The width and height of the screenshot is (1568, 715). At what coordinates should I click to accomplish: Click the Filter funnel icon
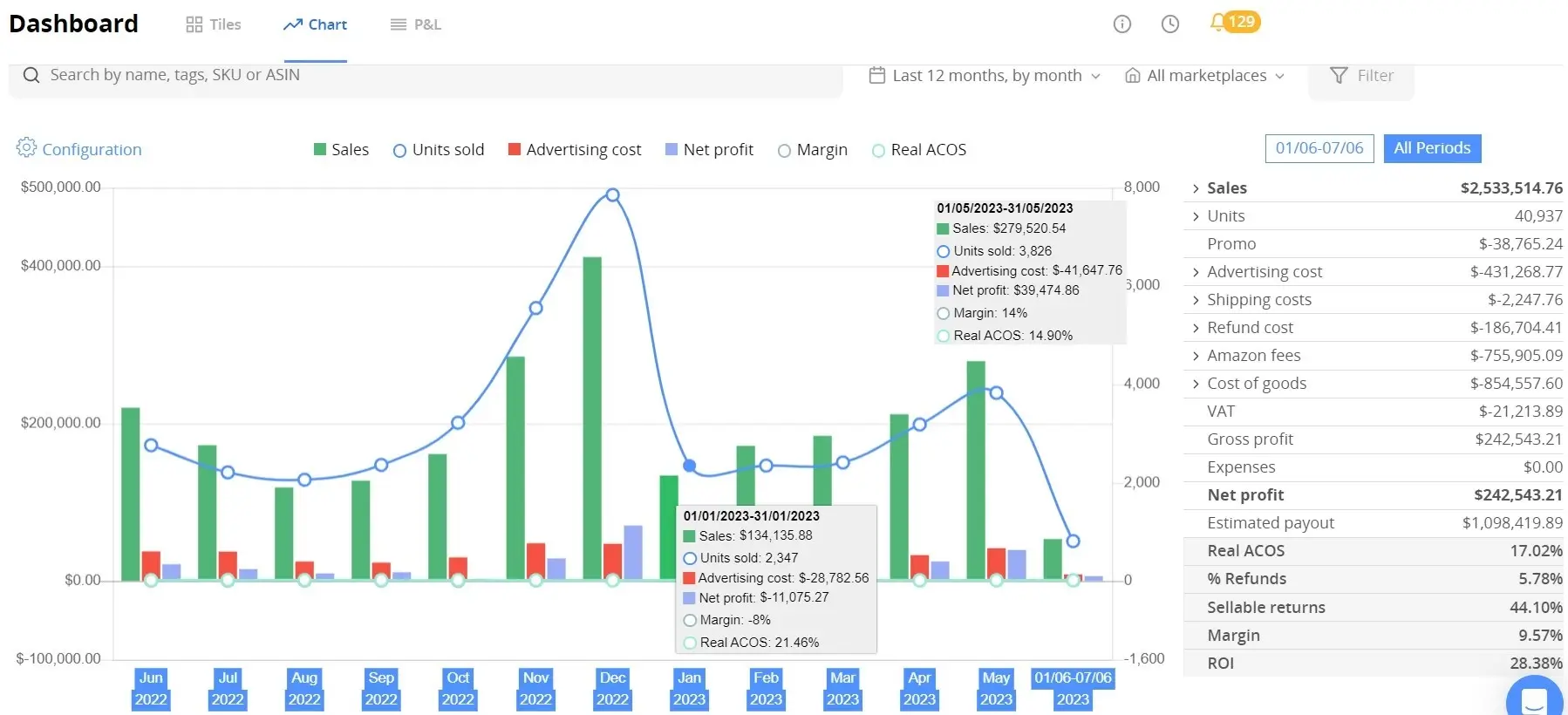1339,76
